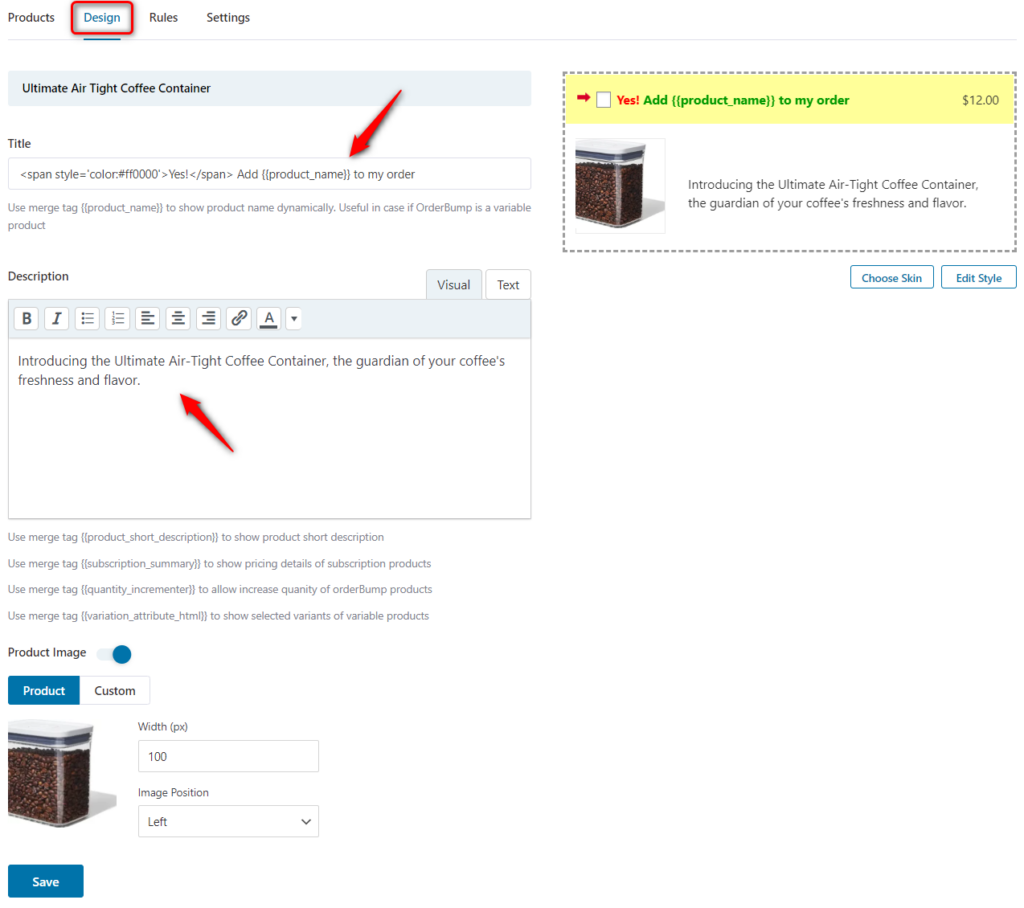Click the preview description text

coord(833,194)
